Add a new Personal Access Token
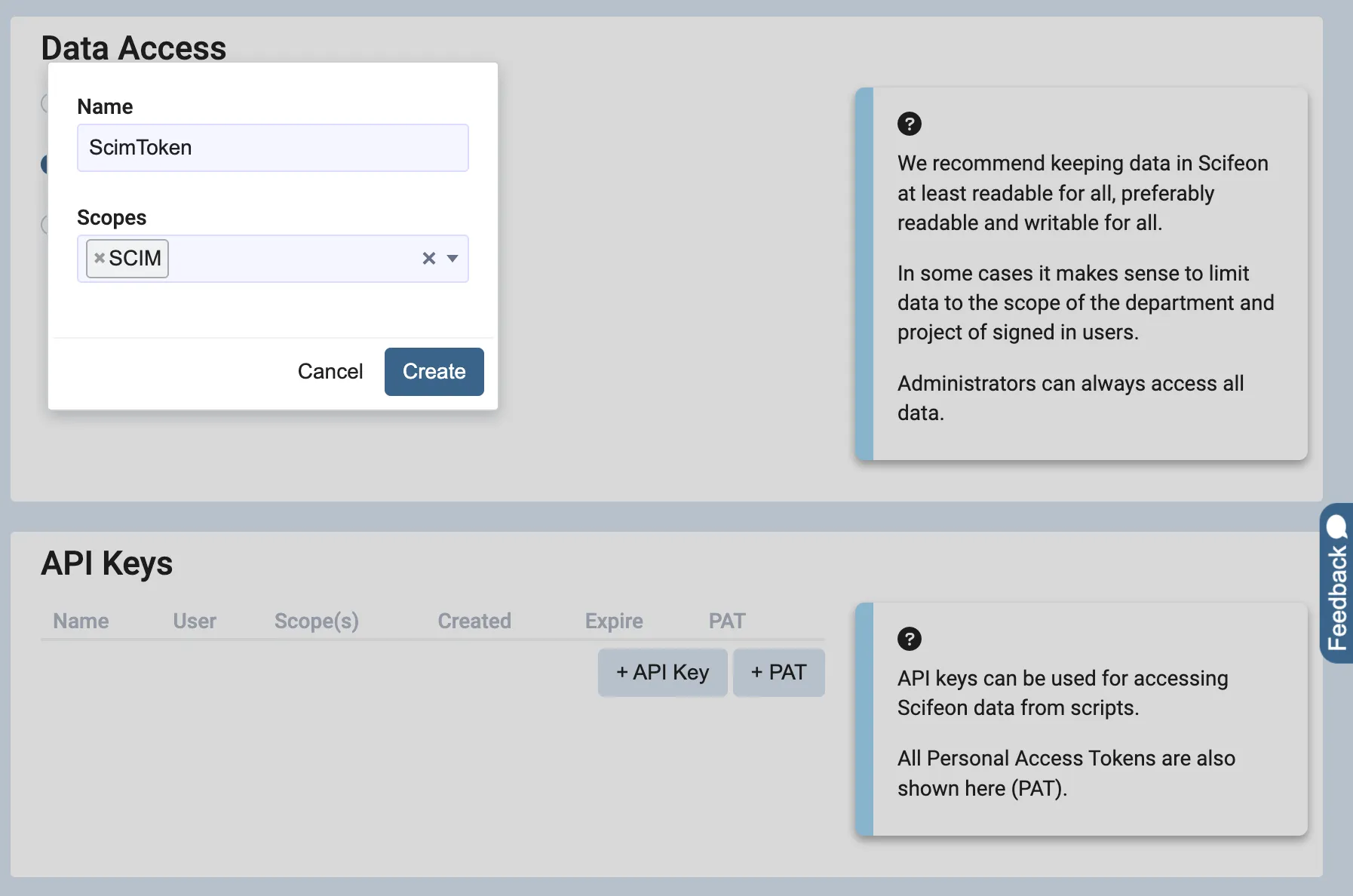This screenshot has height=896, width=1353. [778, 672]
